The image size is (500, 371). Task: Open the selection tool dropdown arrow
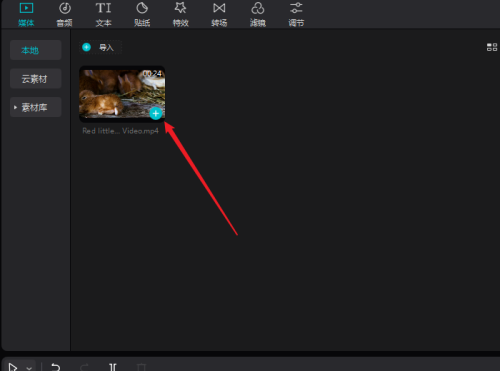pyautogui.click(x=29, y=368)
